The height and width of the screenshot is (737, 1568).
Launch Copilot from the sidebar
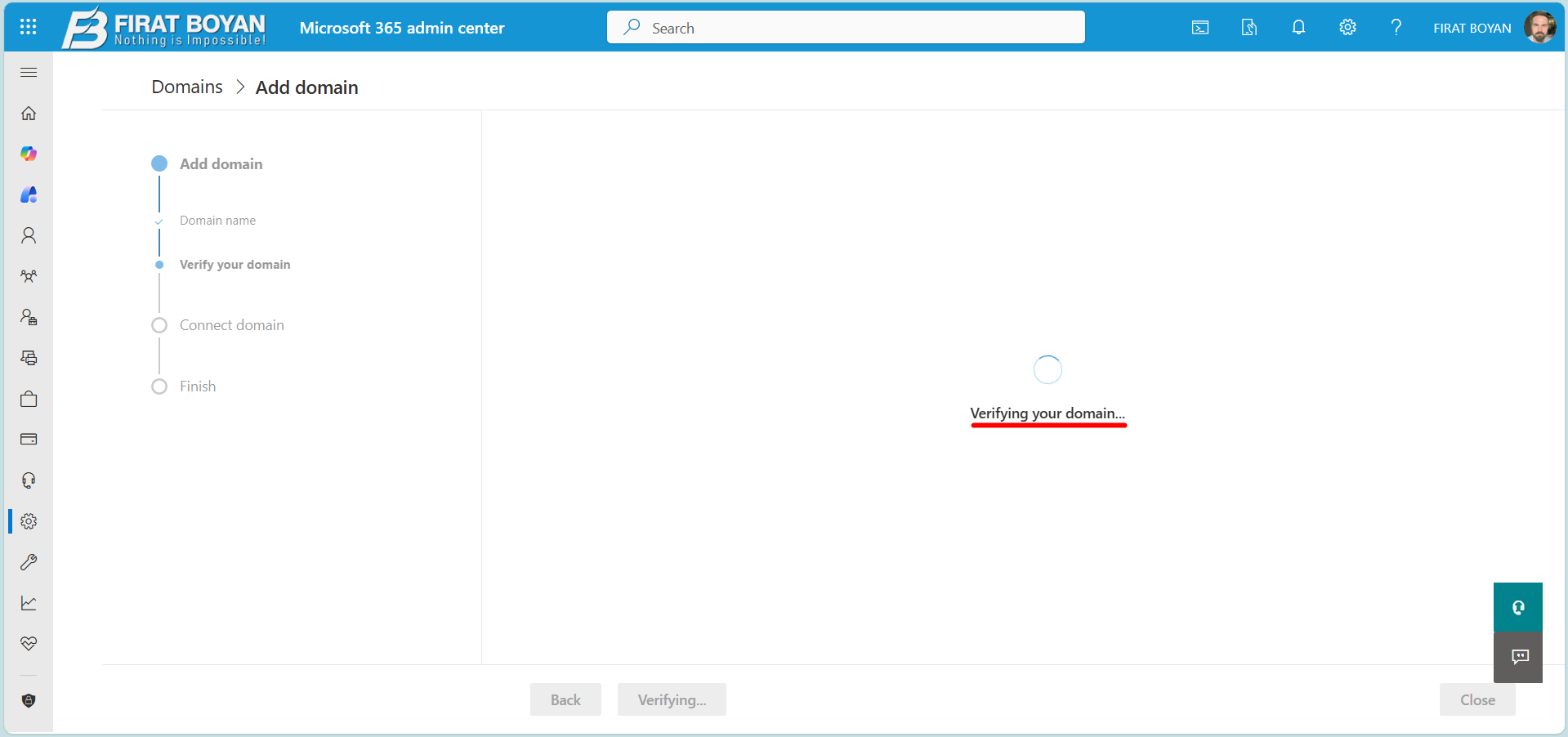click(29, 154)
